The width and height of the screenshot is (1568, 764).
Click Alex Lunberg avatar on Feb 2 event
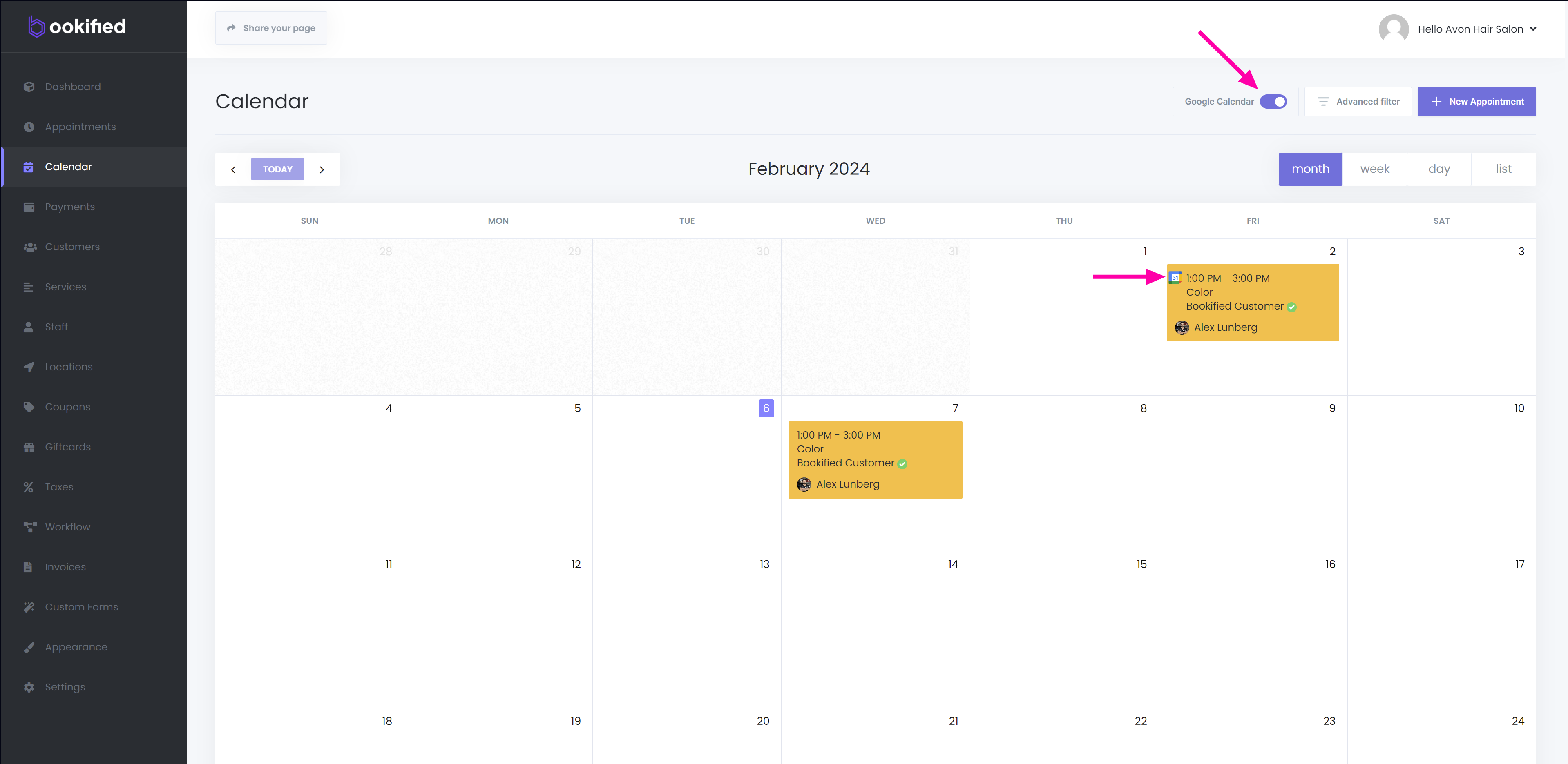pos(1182,328)
